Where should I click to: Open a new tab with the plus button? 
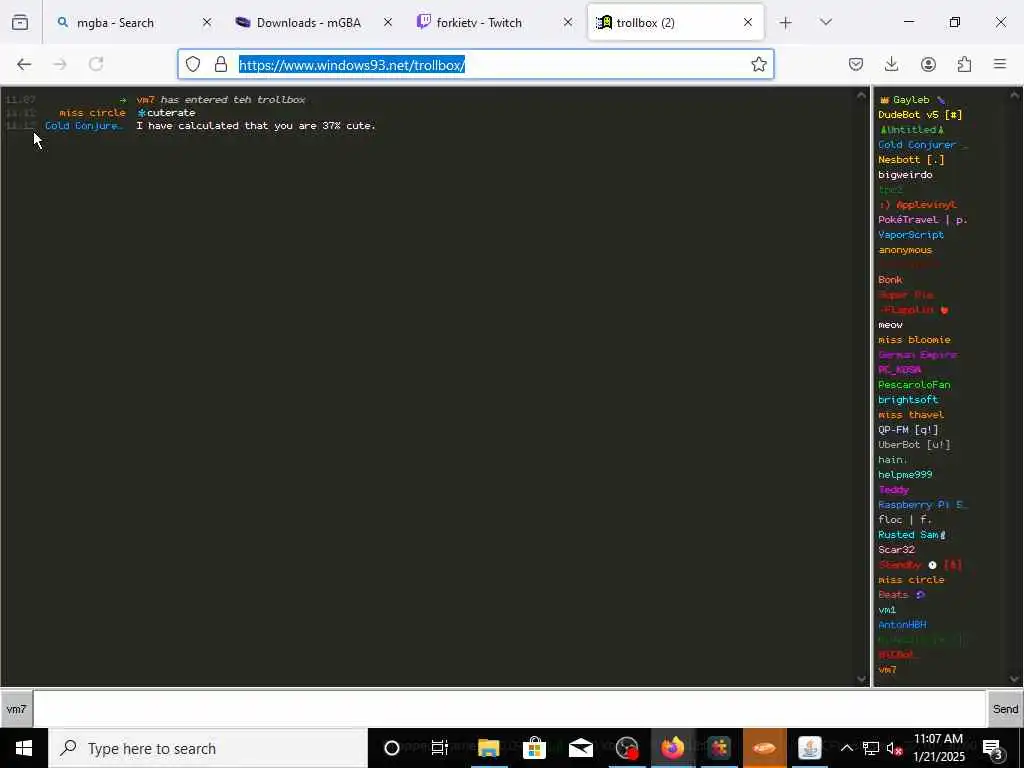(785, 23)
